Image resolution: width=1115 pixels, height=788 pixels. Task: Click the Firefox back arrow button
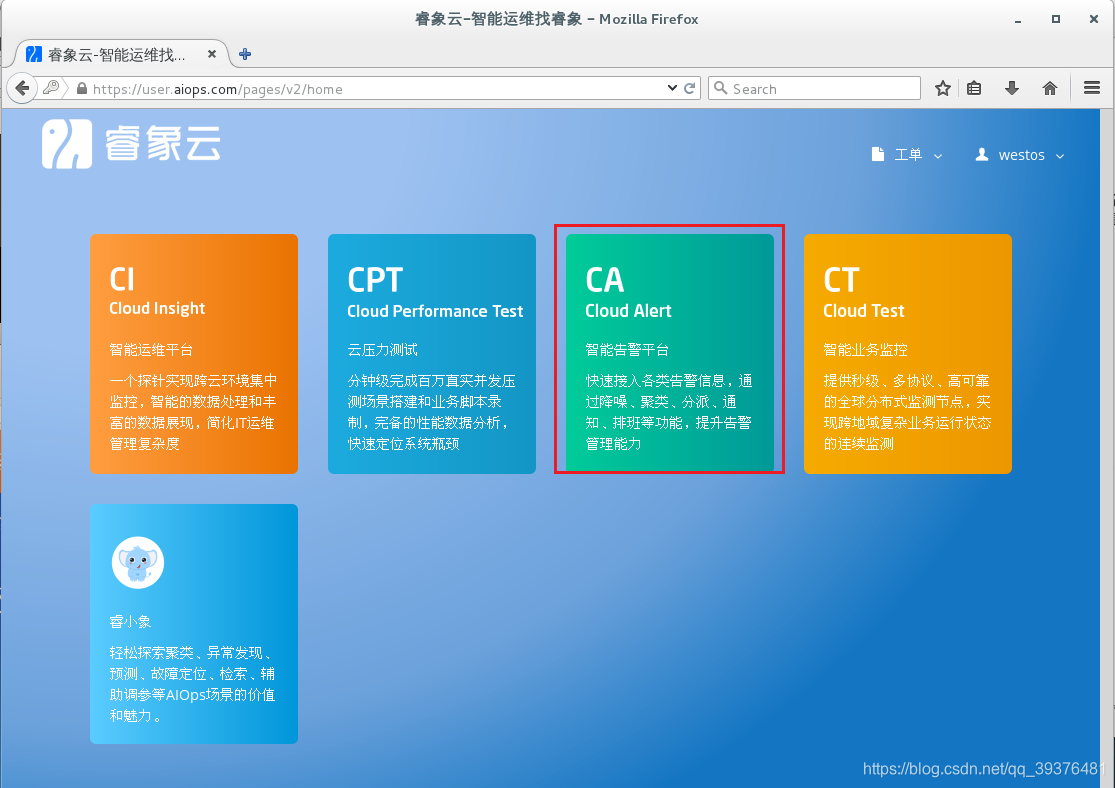pyautogui.click(x=22, y=88)
